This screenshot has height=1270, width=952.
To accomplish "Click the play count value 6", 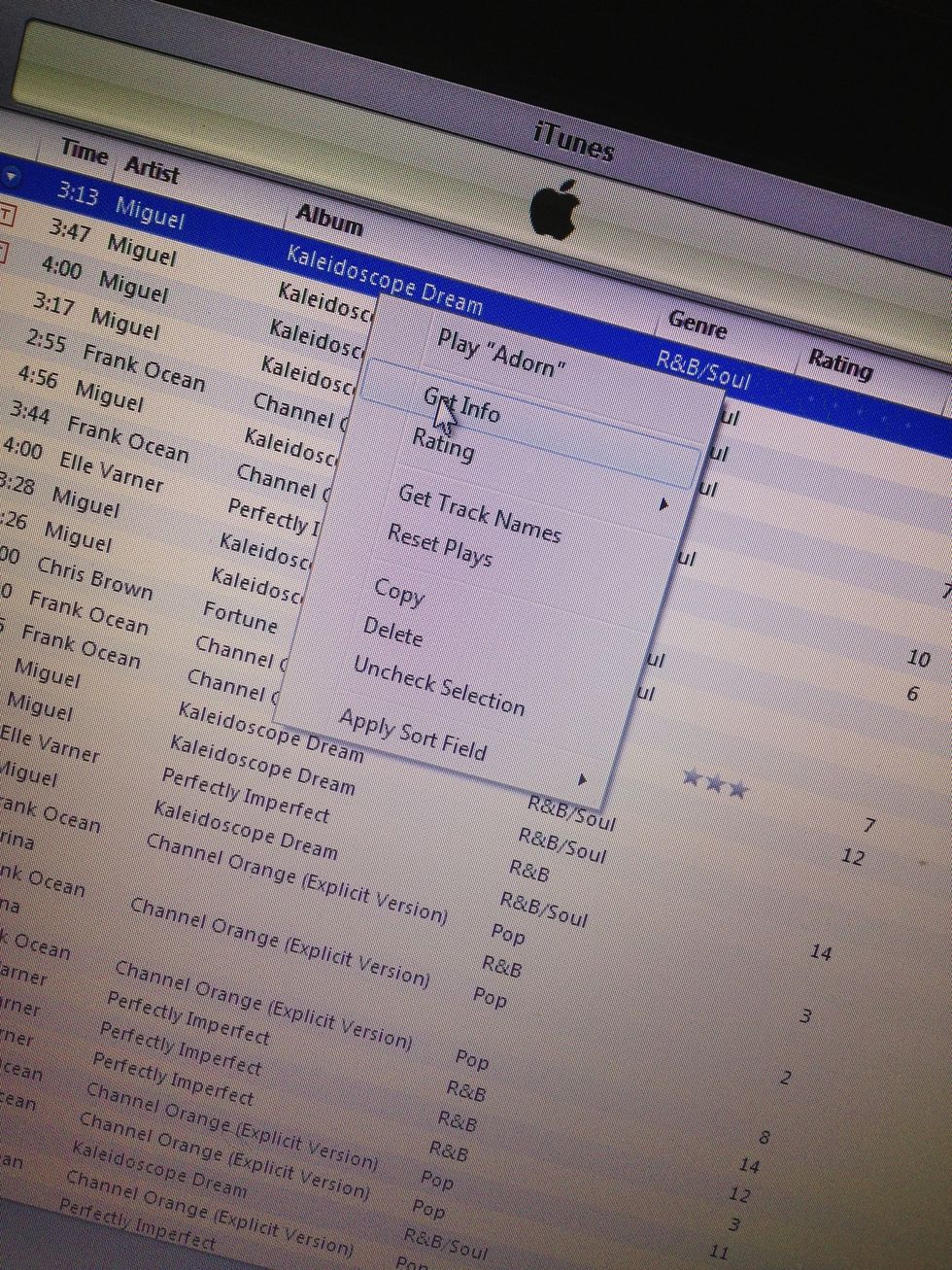I will tap(912, 693).
